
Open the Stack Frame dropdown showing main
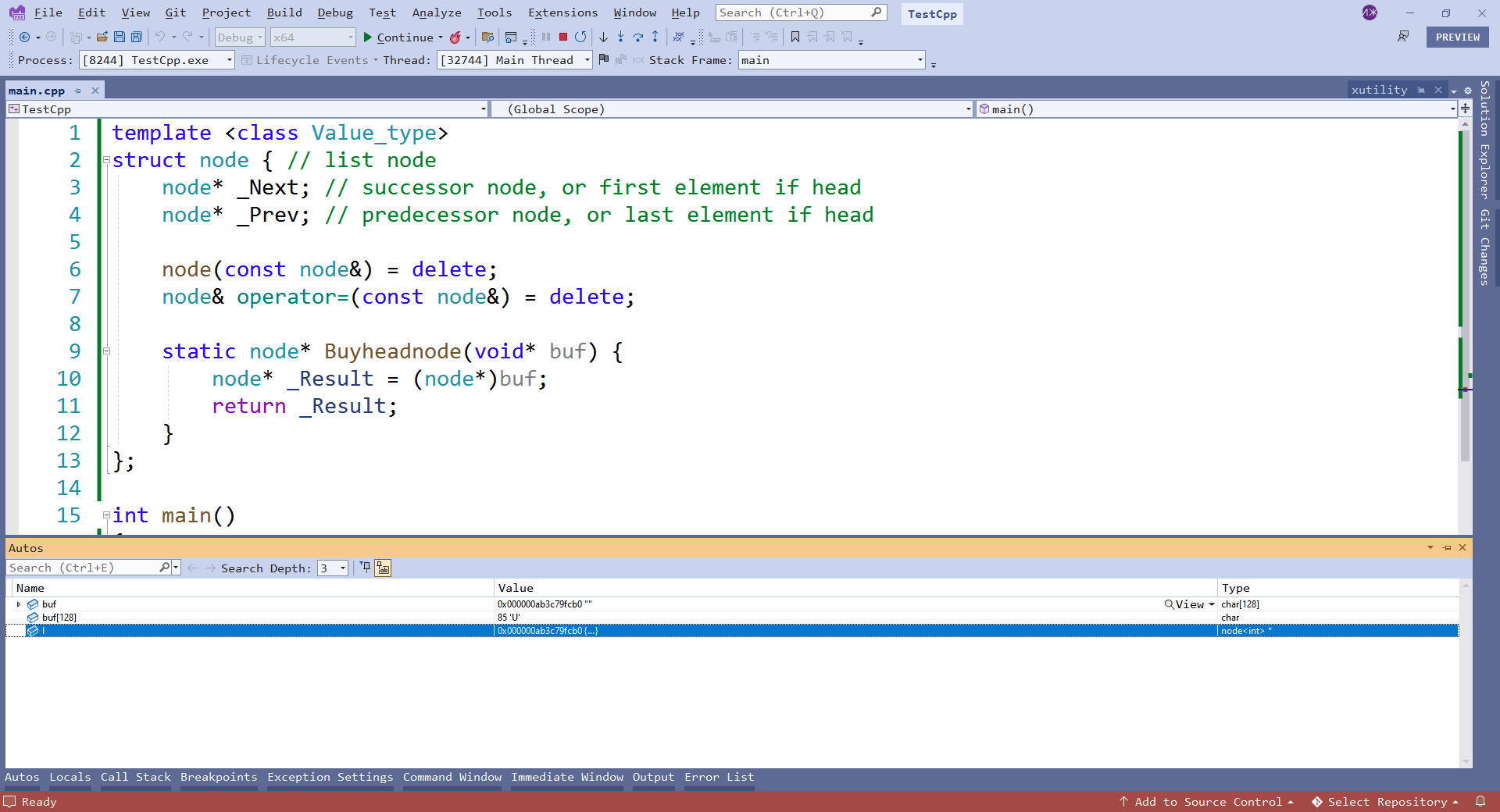click(x=832, y=60)
